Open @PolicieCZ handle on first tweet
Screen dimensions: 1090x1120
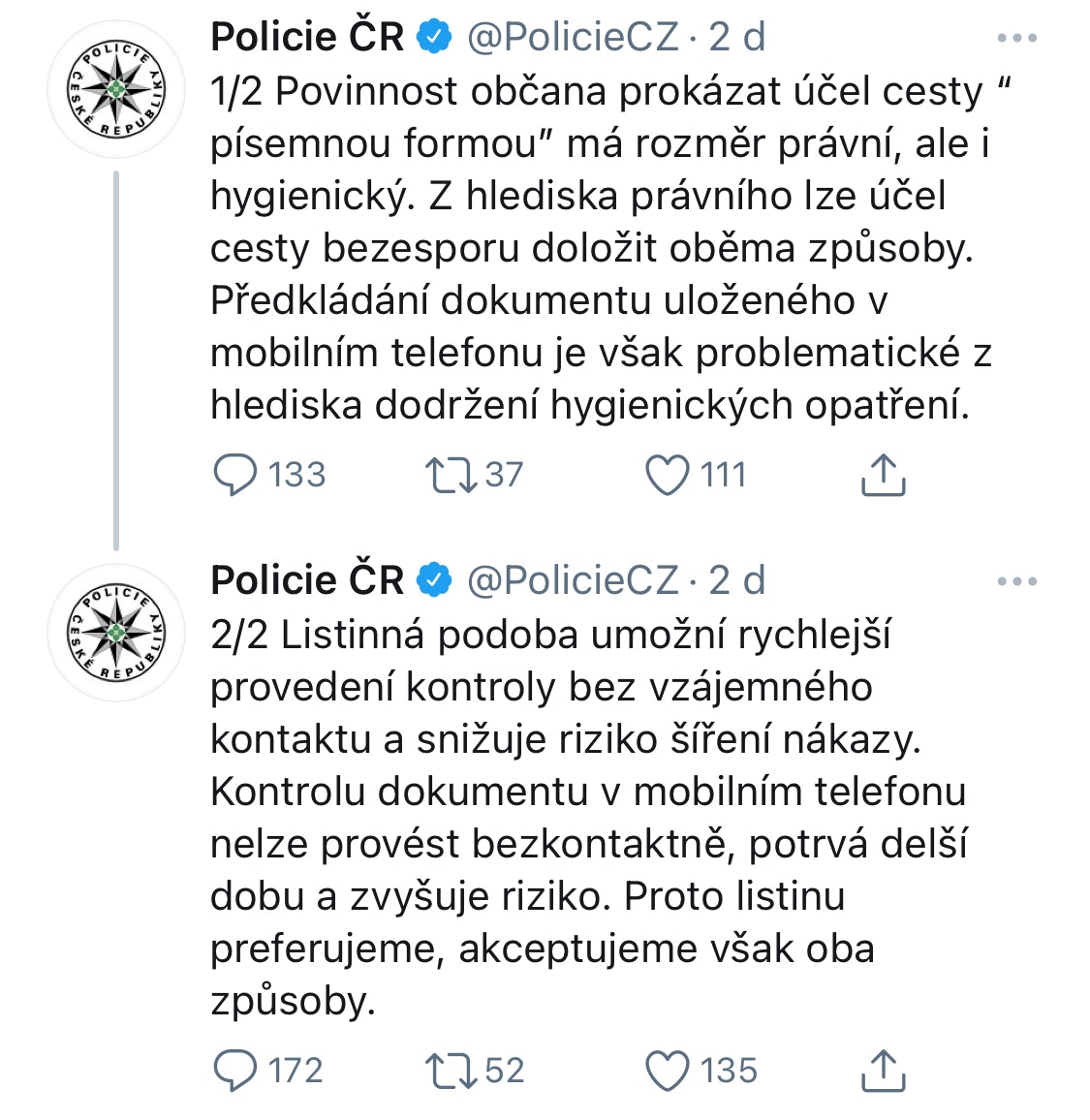tap(573, 37)
